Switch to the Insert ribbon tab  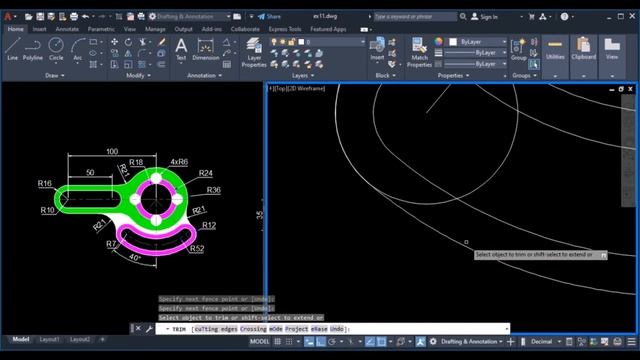(x=40, y=29)
